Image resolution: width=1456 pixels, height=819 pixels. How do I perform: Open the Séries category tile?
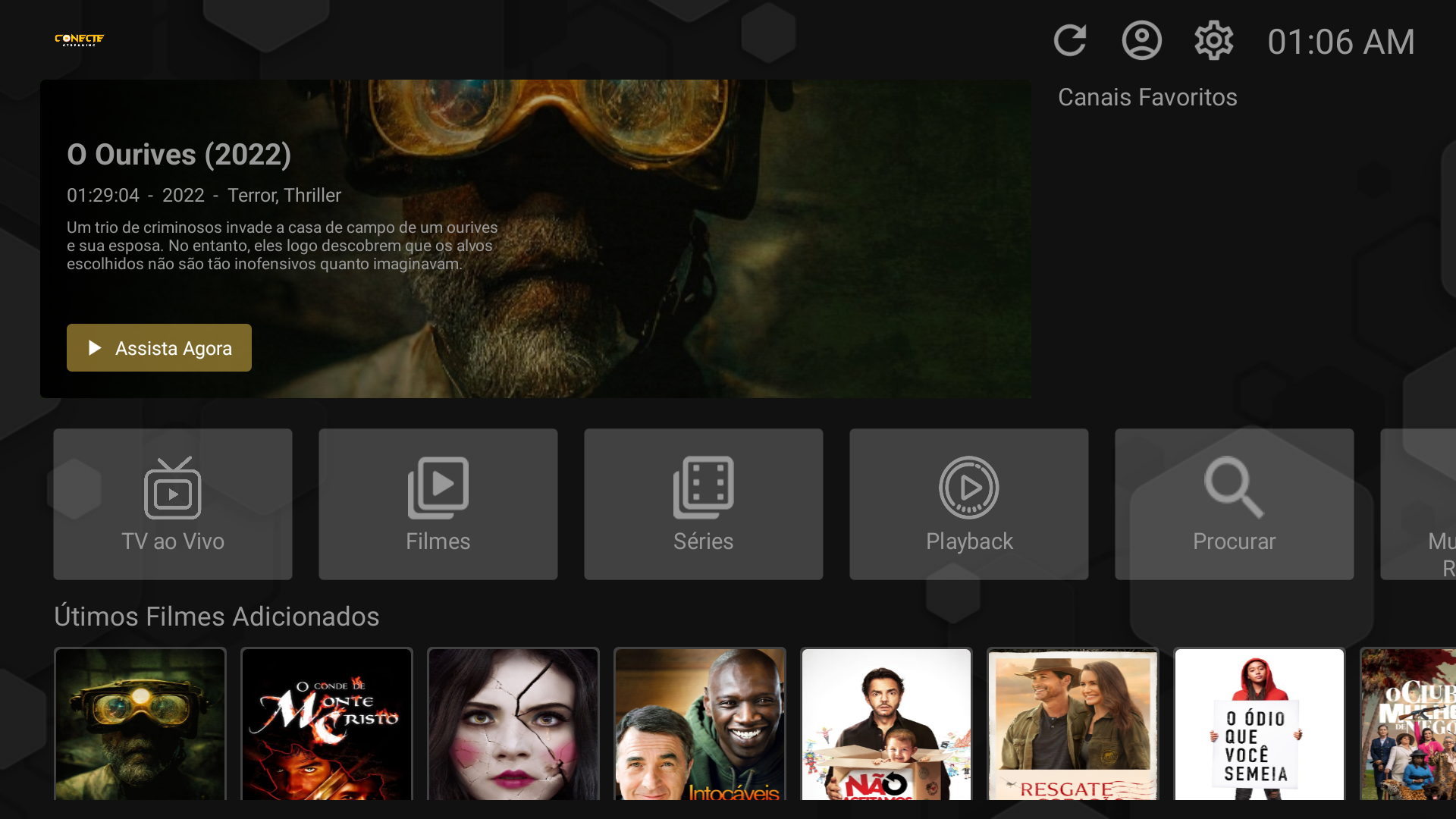click(x=704, y=504)
